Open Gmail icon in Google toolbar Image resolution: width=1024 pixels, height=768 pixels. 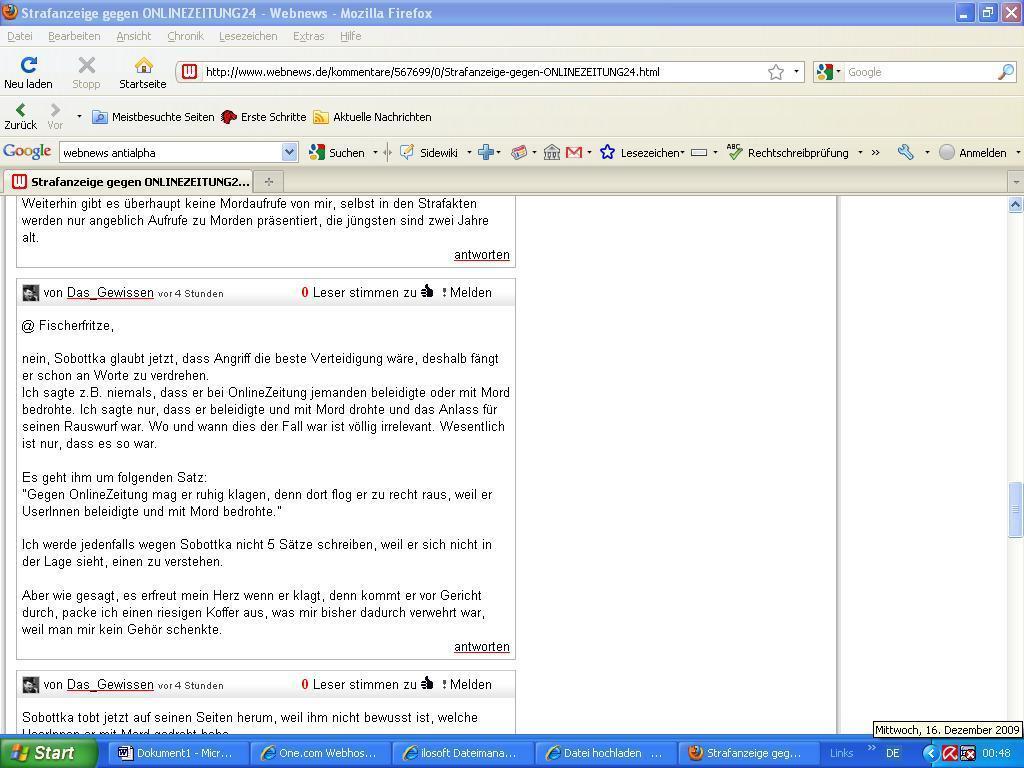[574, 152]
